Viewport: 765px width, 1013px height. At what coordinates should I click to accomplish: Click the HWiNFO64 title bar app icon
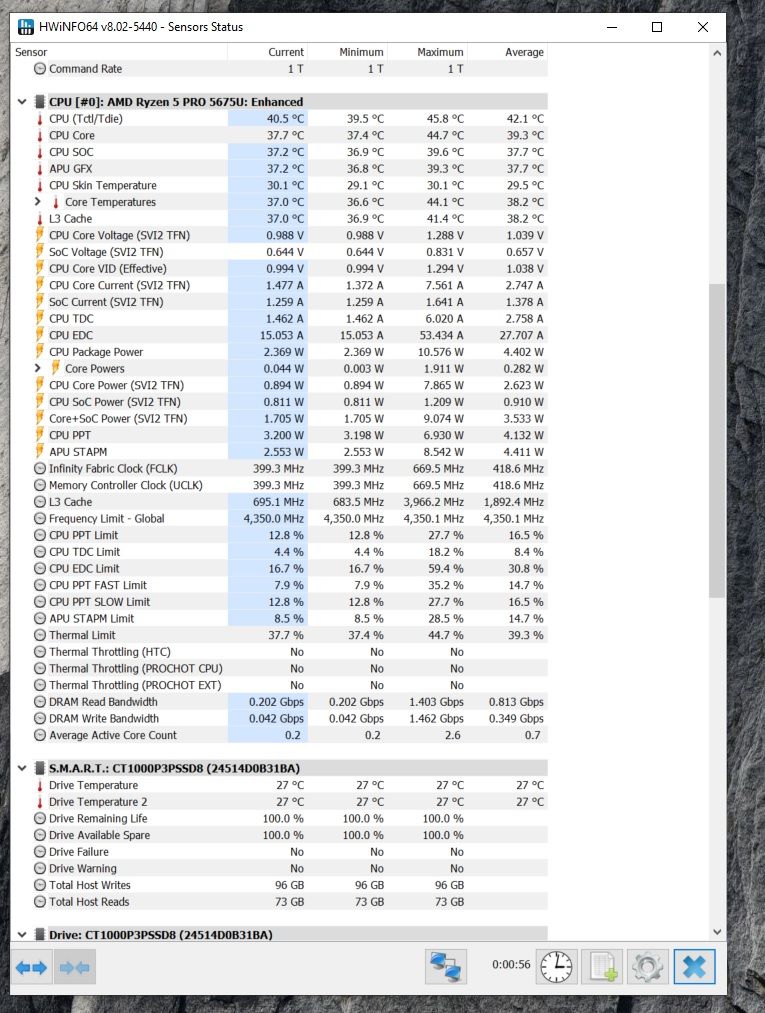[26, 26]
